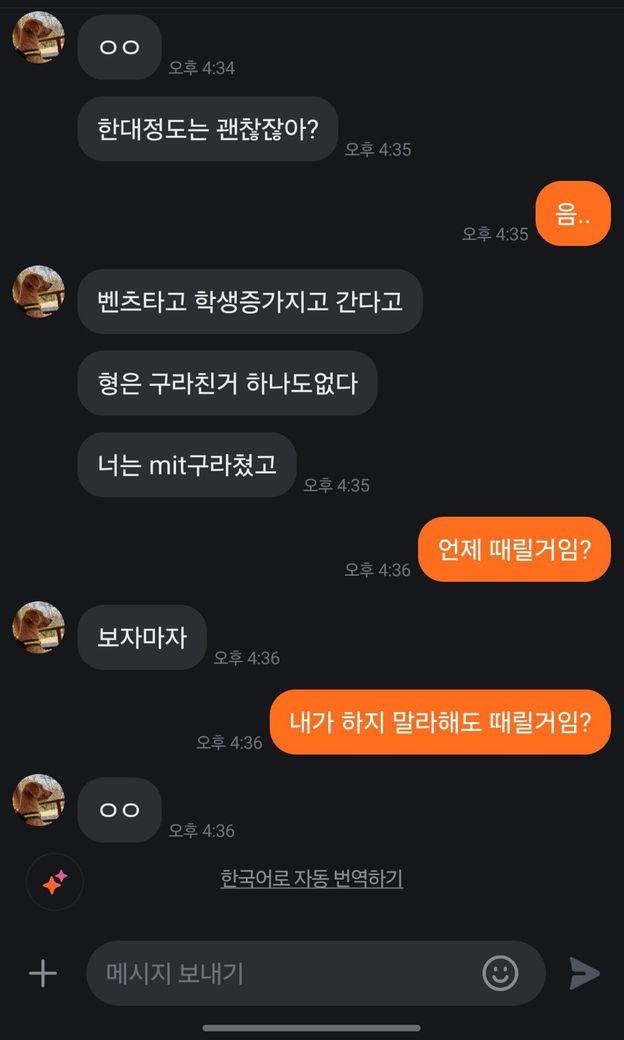Tap the 너는 mit구라쳤고 message bubble
Screen dimensions: 624x1040
[187, 465]
